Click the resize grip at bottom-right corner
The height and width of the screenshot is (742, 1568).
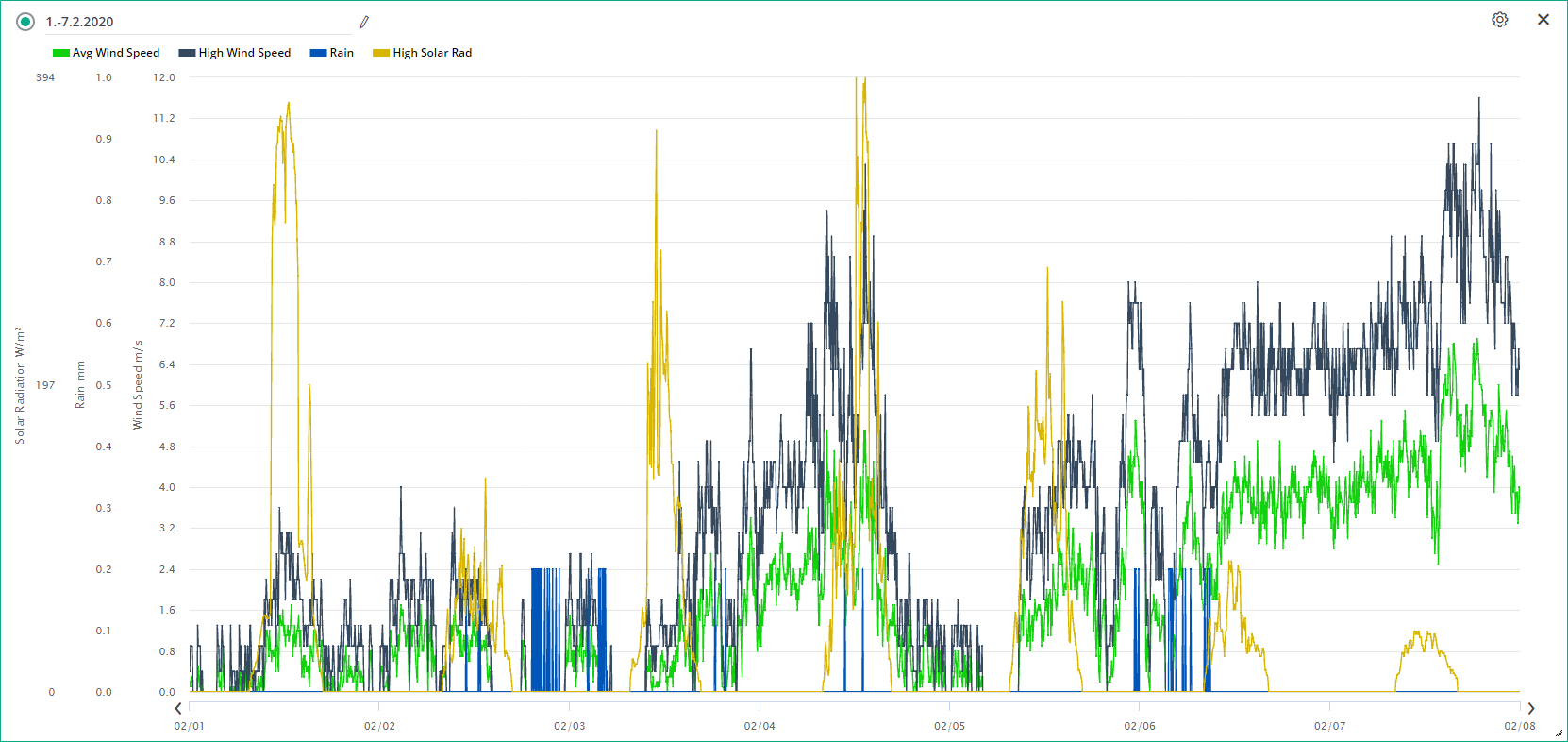[x=1559, y=733]
